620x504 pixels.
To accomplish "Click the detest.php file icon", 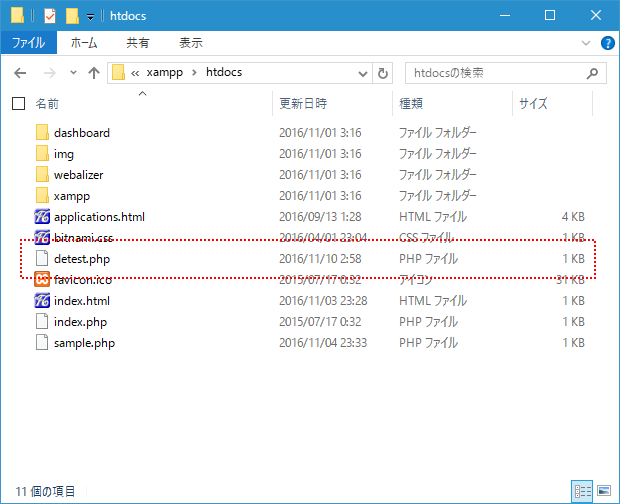I will 42,259.
